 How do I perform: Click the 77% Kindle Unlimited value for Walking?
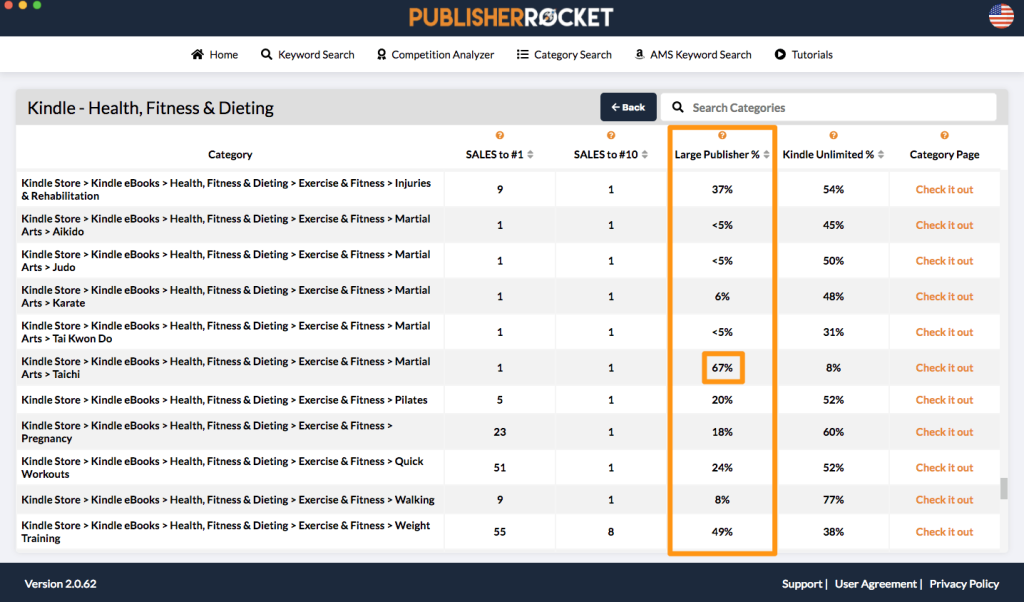[x=833, y=499]
